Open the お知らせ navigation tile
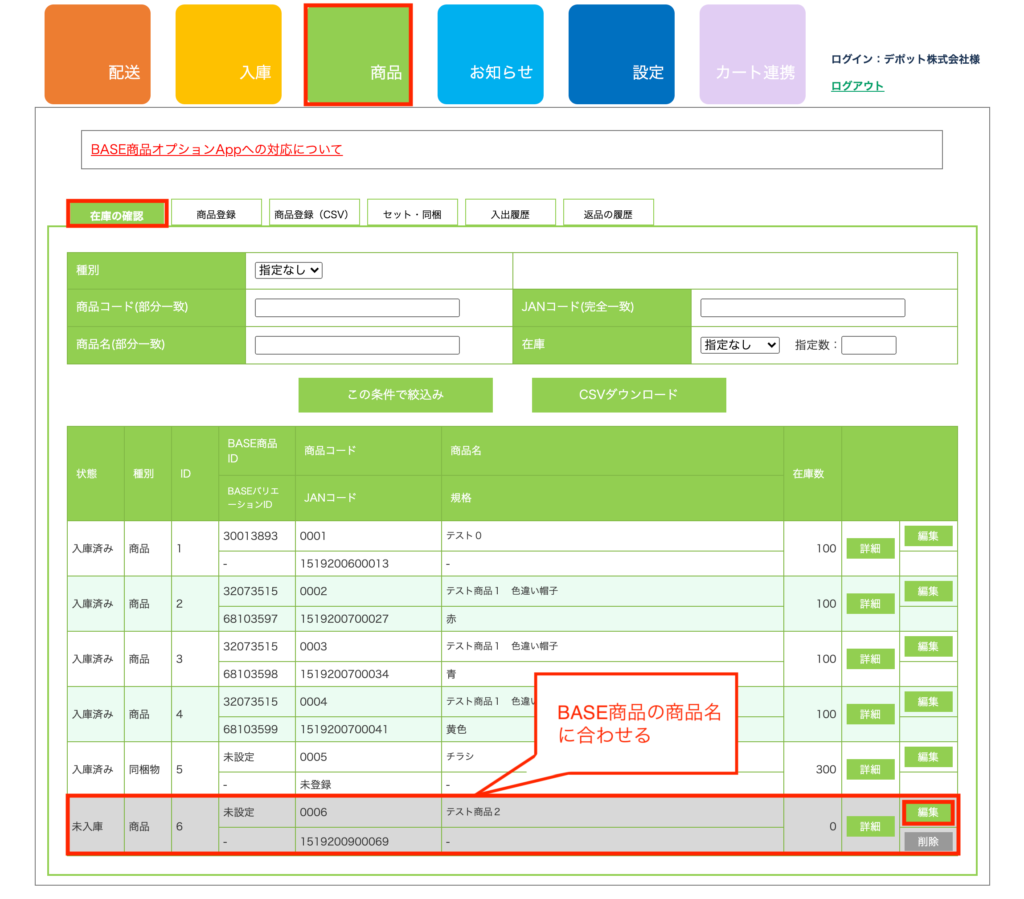This screenshot has width=1024, height=899. click(490, 55)
